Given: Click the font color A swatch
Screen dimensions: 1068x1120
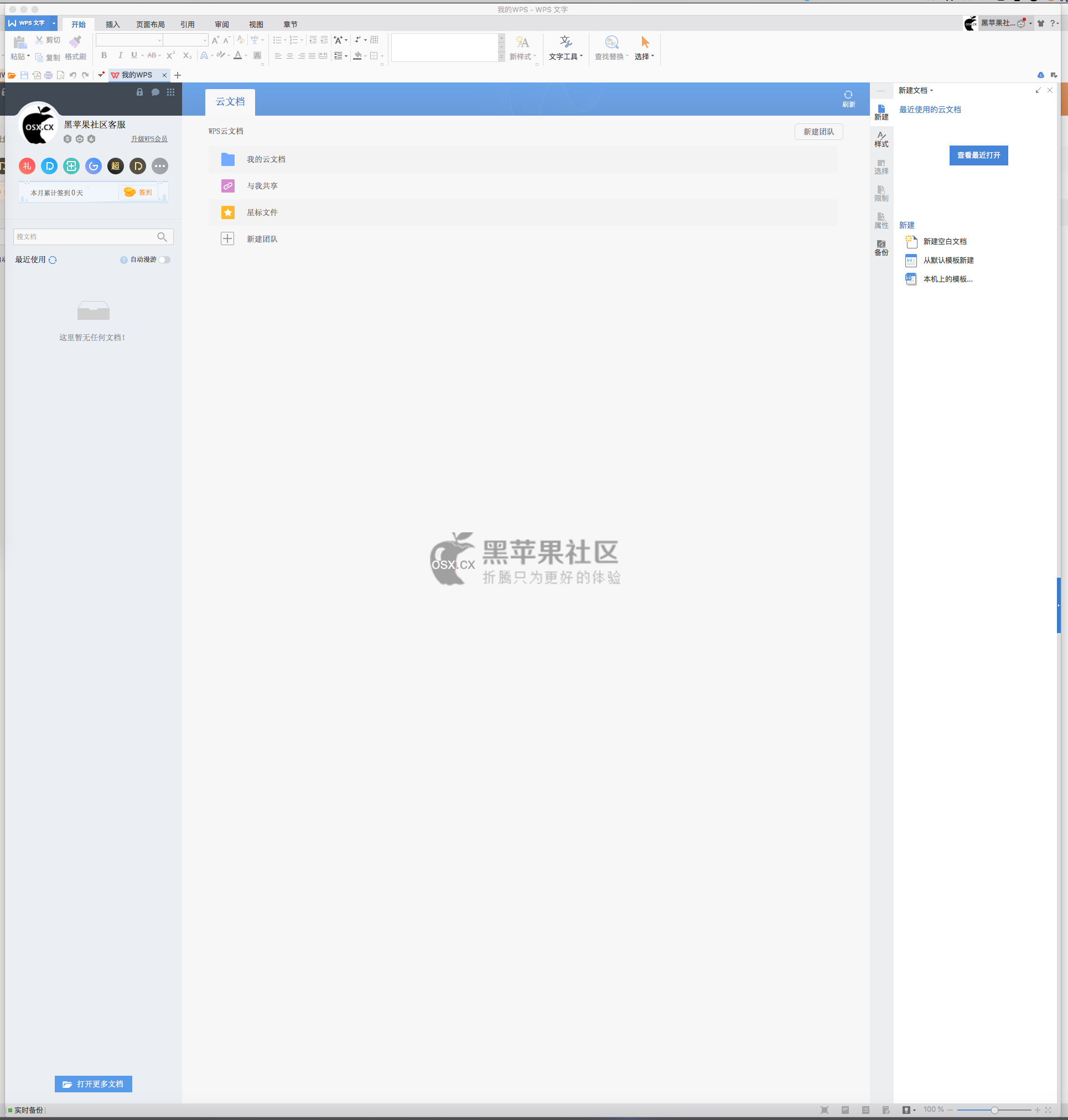Looking at the screenshot, I should coord(237,55).
